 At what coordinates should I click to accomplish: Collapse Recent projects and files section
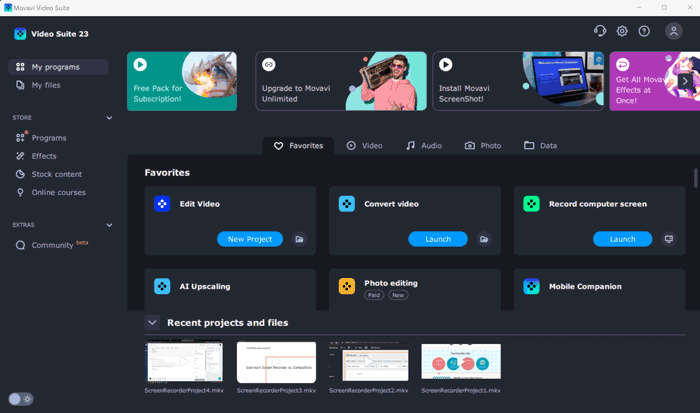(152, 322)
